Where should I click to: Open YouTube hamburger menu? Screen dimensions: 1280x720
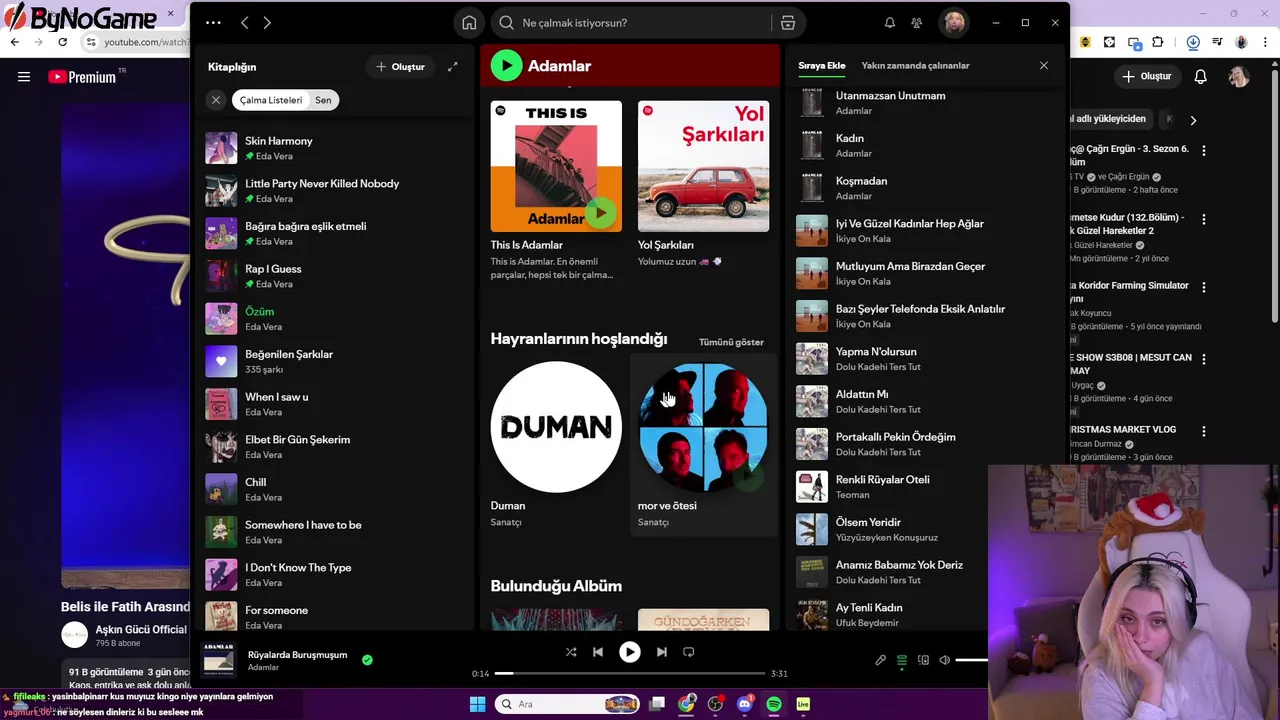[24, 77]
